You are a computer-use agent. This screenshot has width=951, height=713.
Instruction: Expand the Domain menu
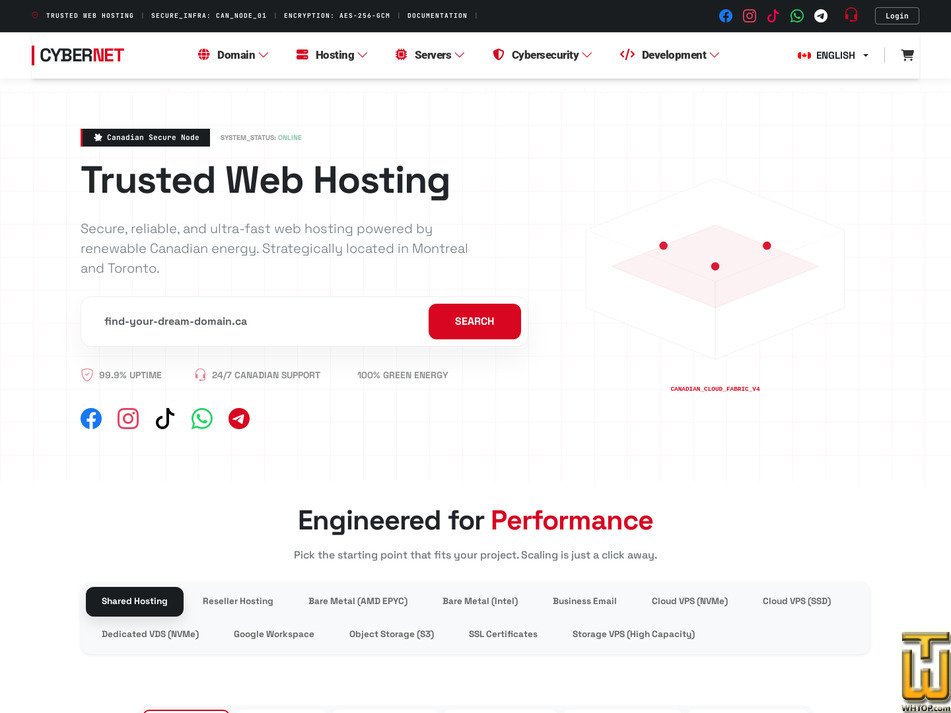coord(233,55)
